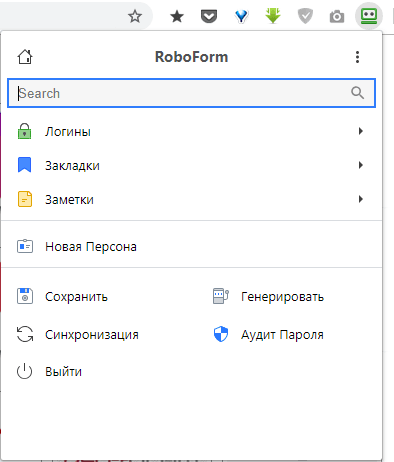Image resolution: width=394 pixels, height=462 pixels.
Task: Expand the Закладки submenu arrow
Action: coord(360,165)
